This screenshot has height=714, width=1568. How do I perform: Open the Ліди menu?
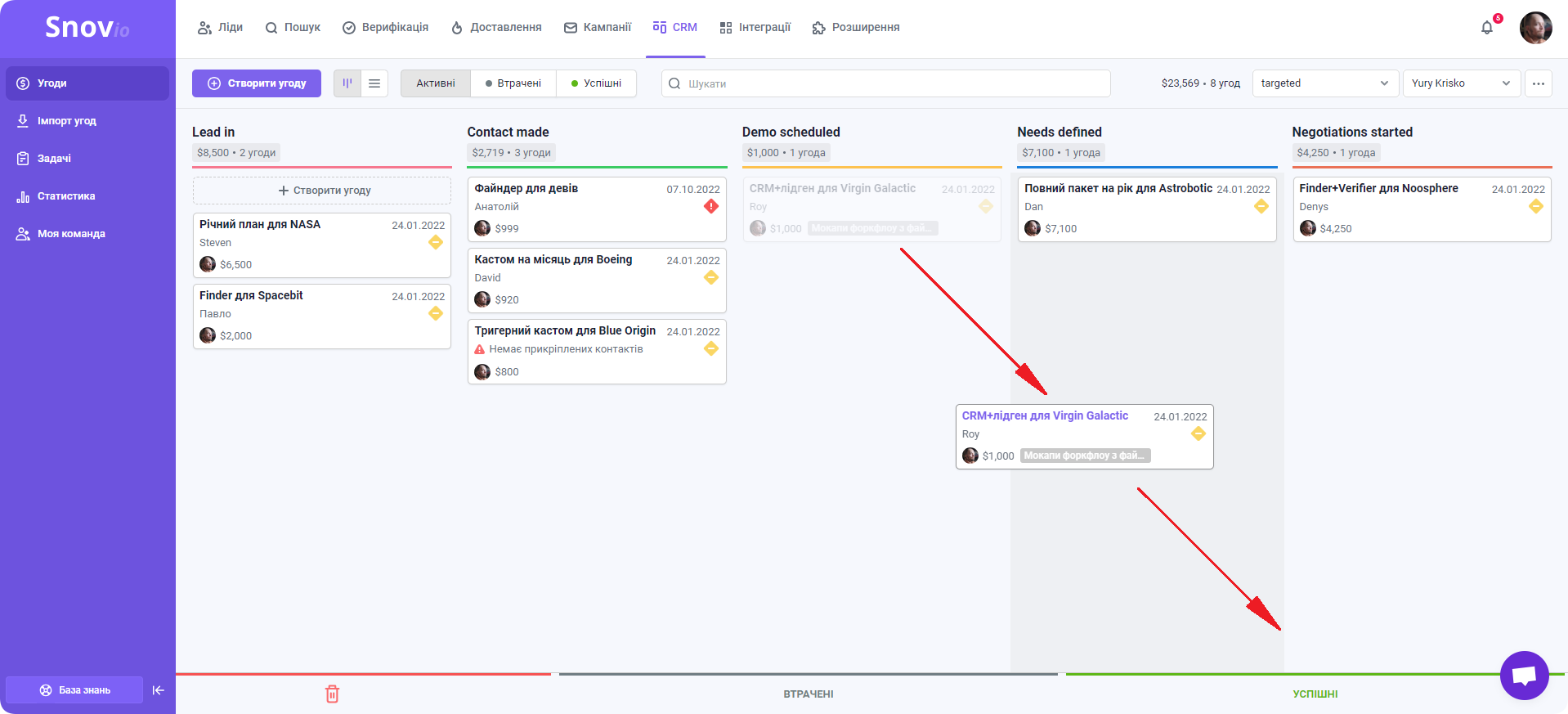pyautogui.click(x=220, y=27)
